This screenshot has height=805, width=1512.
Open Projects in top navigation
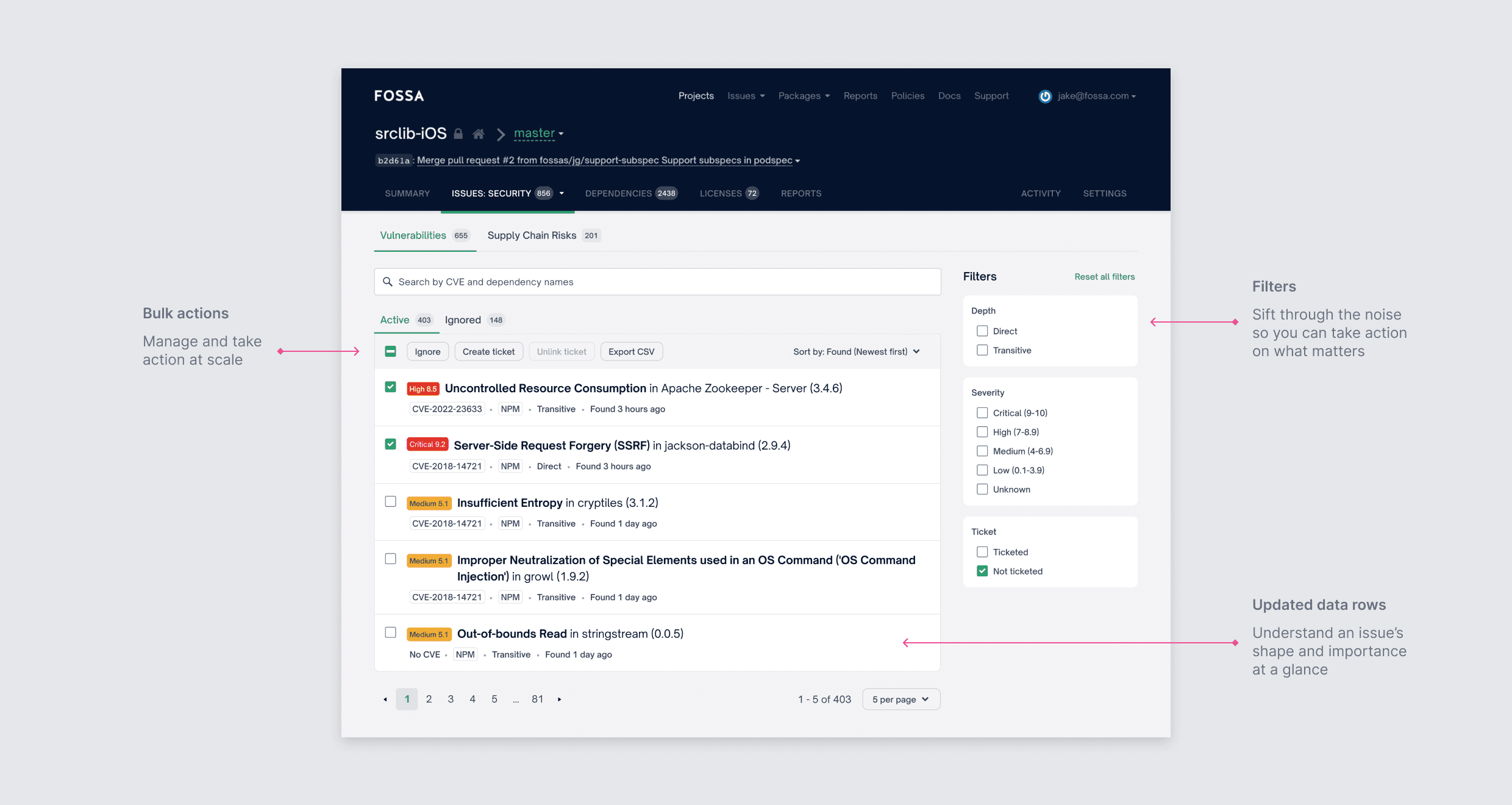(x=696, y=96)
